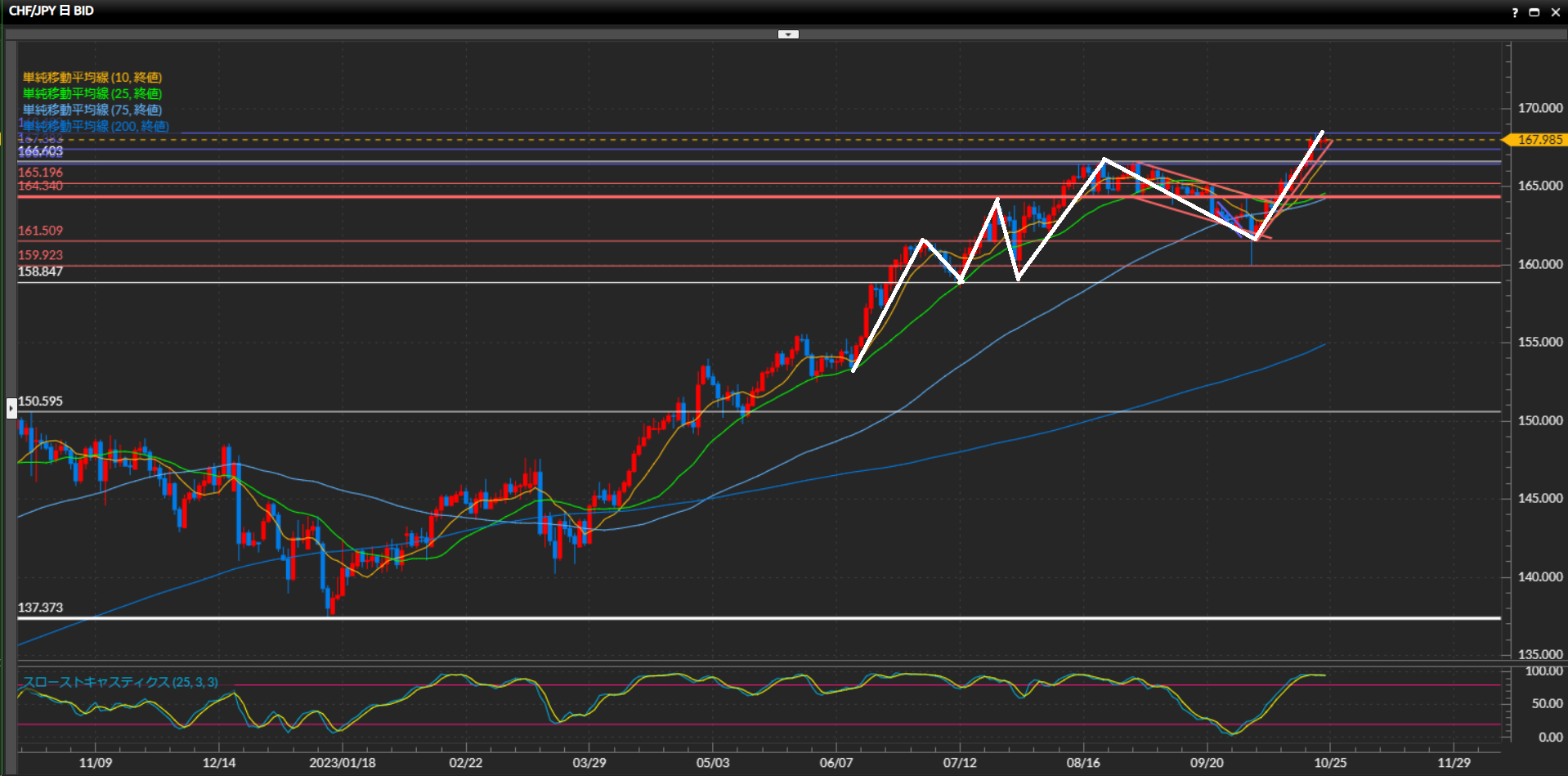Click the current price tag 167.985

(1539, 140)
